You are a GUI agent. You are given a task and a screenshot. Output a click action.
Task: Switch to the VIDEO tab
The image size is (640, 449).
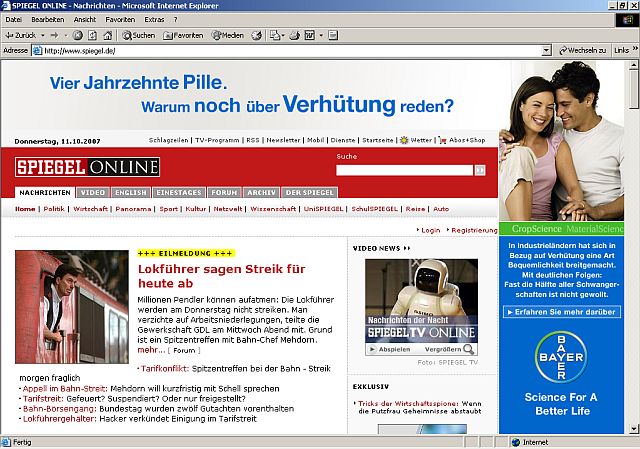point(93,193)
